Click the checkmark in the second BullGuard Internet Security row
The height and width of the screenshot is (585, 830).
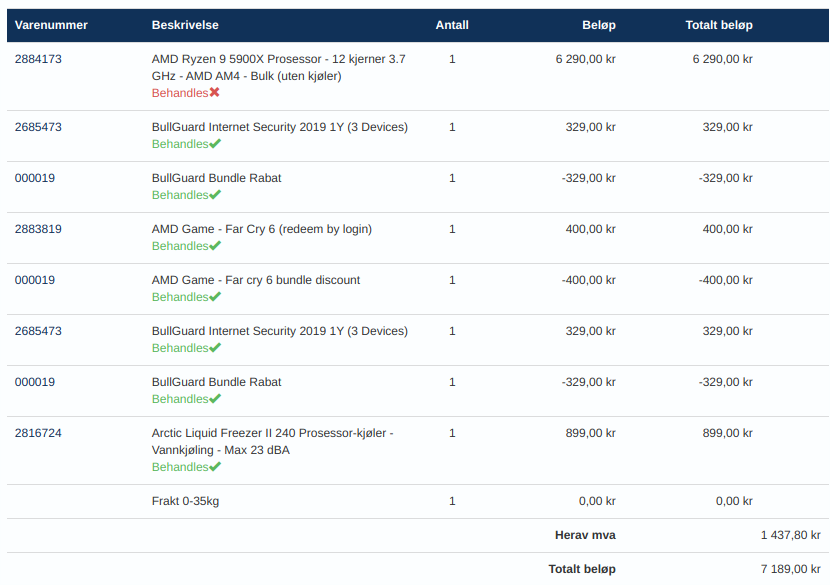click(x=215, y=347)
